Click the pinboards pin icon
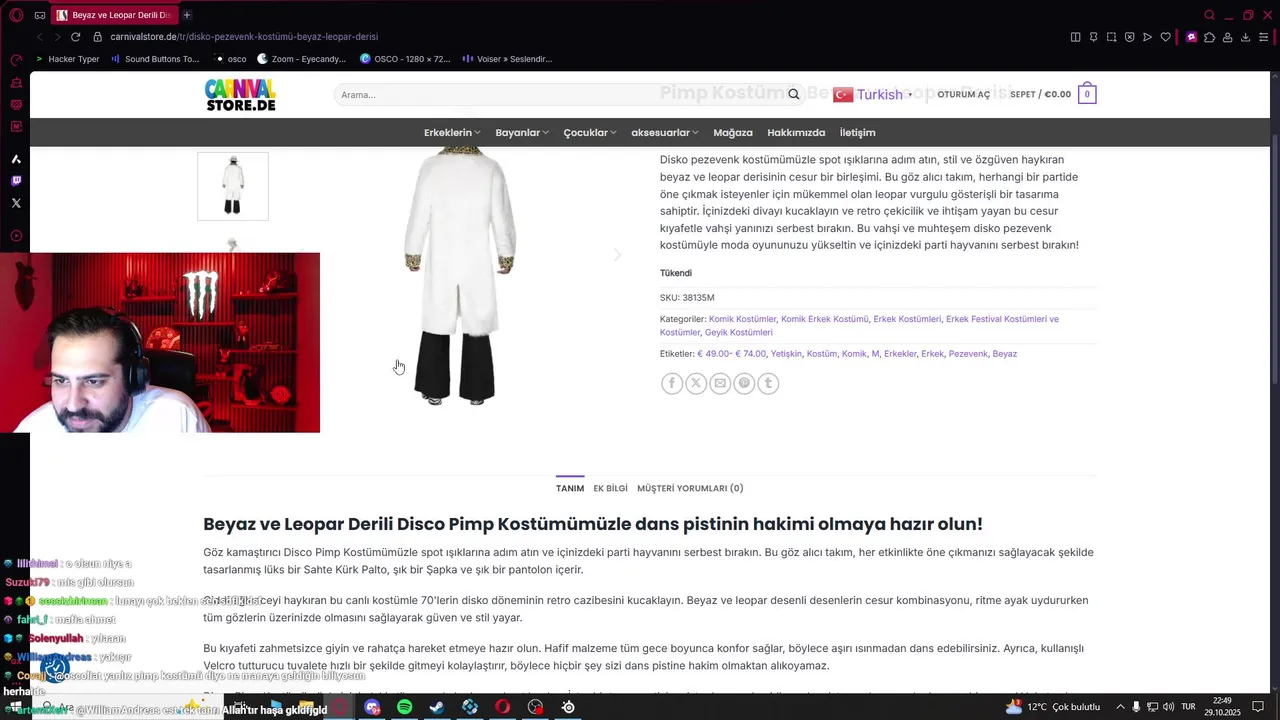The height and width of the screenshot is (720, 1280). click(1093, 37)
